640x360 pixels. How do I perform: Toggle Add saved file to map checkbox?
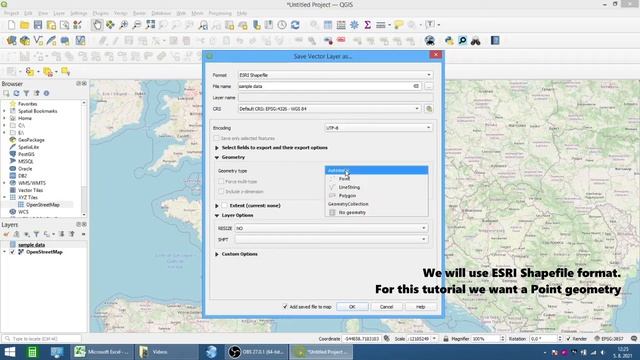(285, 307)
